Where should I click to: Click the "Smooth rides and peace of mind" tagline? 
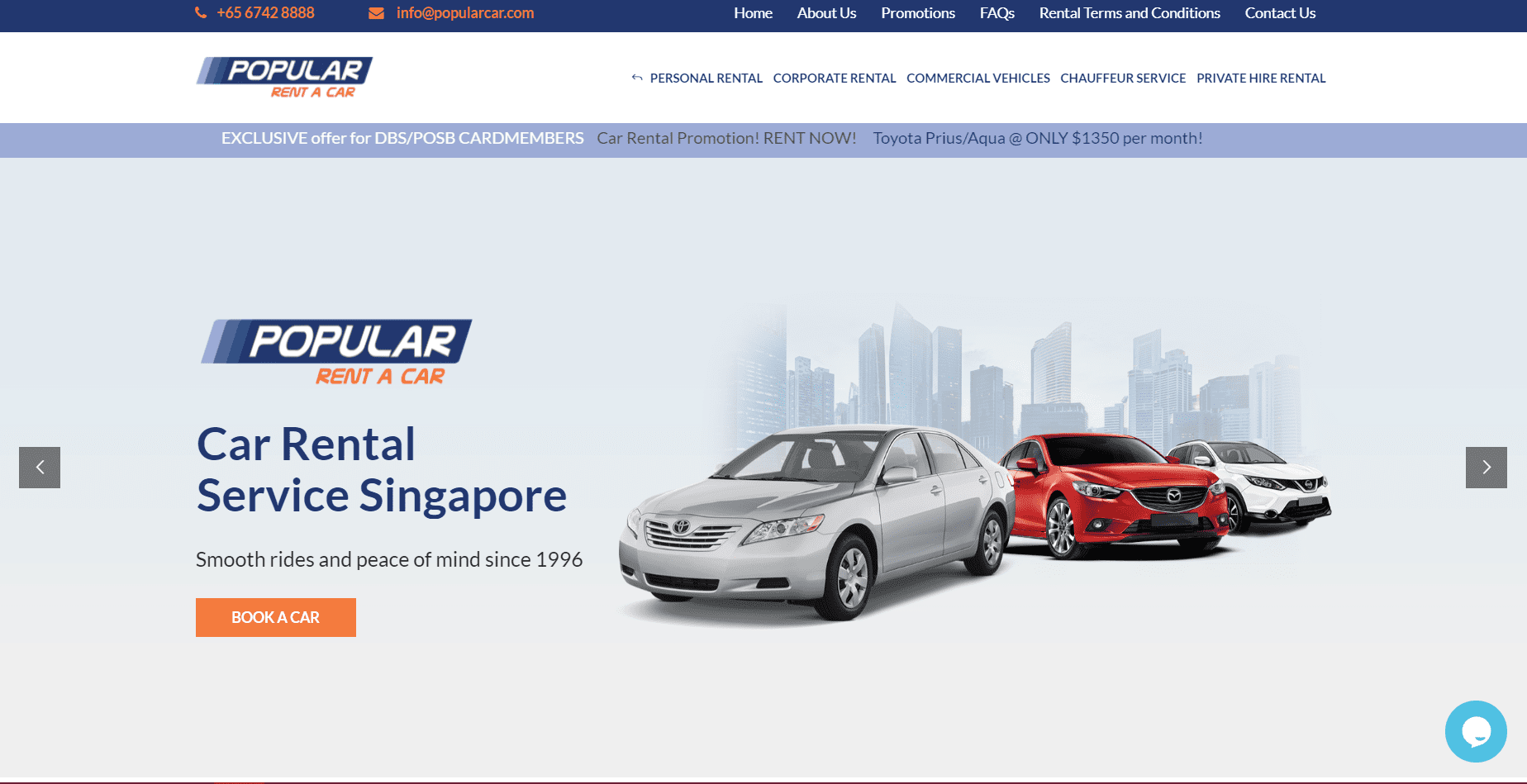pyautogui.click(x=389, y=559)
